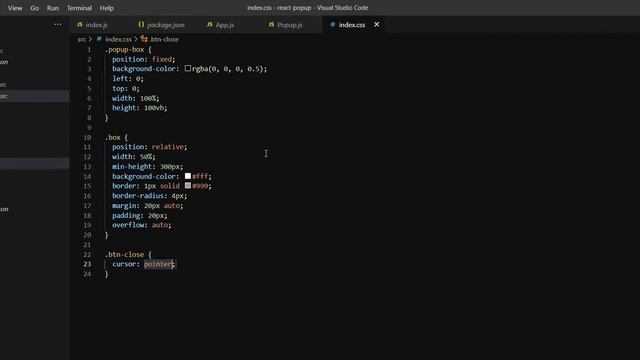Viewport: 640px width, 360px height.
Task: Click the .popup-box selector
Action: pos(124,49)
